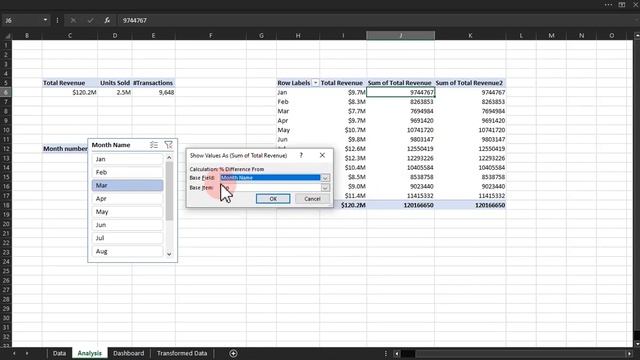Screen dimensions: 640x360
Task: Select Jul in the Month Name slicer
Action: point(127,238)
